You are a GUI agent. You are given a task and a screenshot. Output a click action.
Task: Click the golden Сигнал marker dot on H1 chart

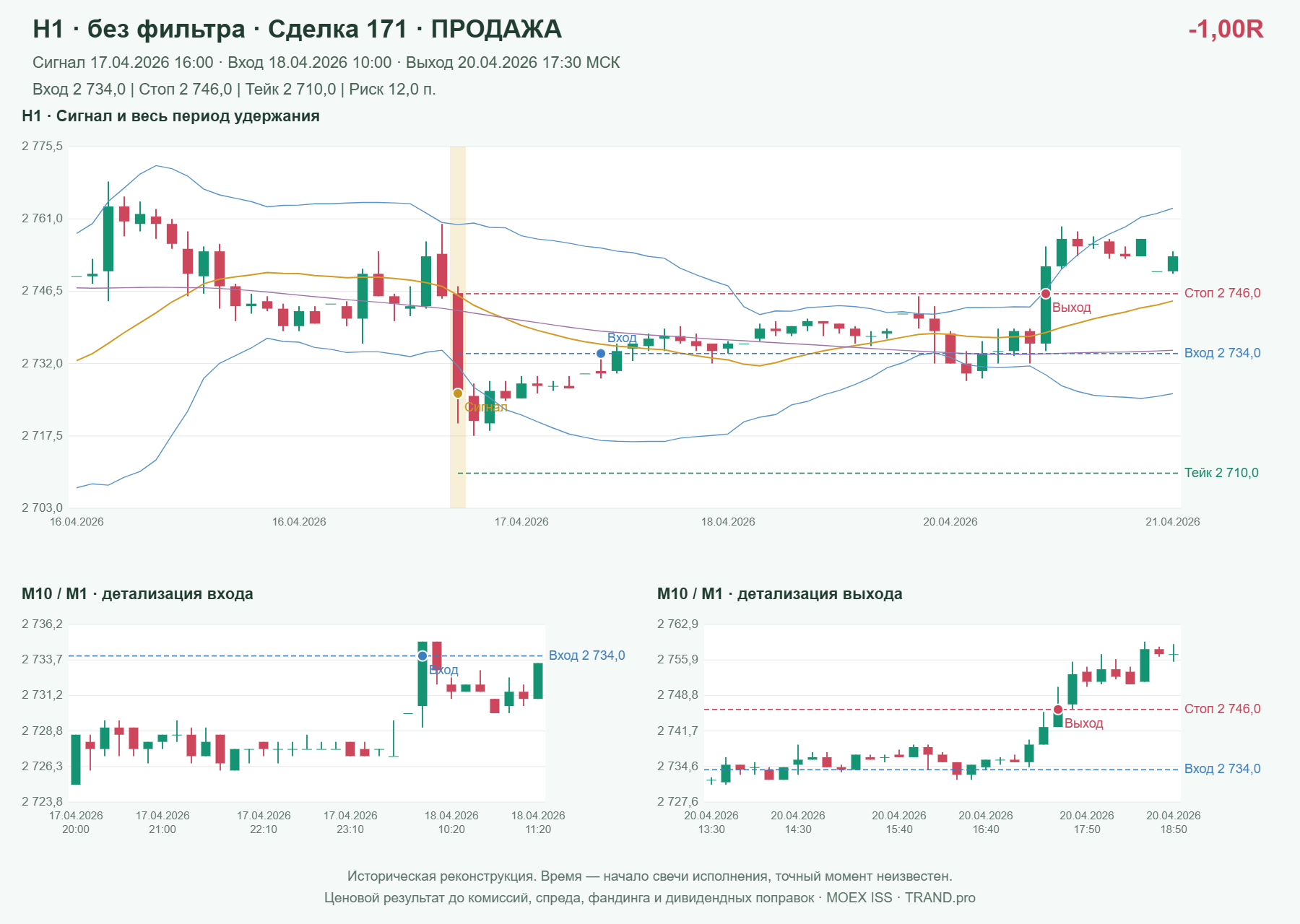coord(458,393)
